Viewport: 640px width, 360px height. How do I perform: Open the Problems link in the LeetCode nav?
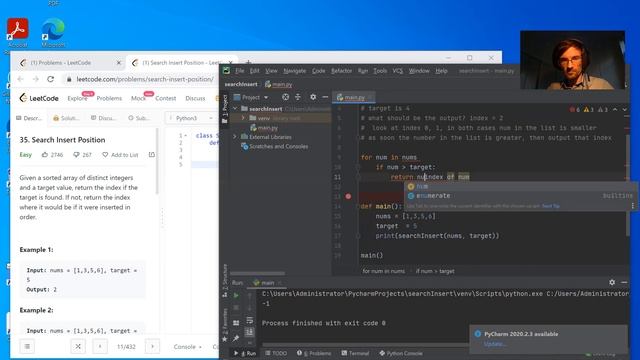point(109,98)
